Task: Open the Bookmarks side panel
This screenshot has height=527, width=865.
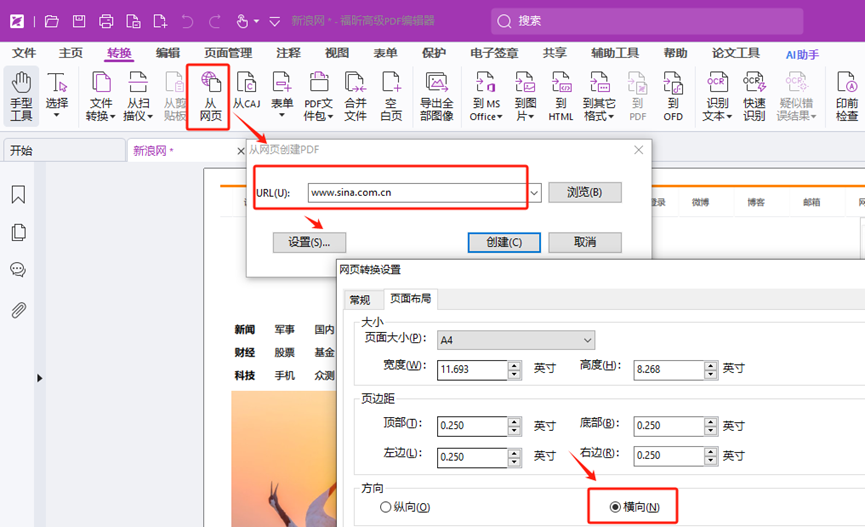Action: coord(18,194)
